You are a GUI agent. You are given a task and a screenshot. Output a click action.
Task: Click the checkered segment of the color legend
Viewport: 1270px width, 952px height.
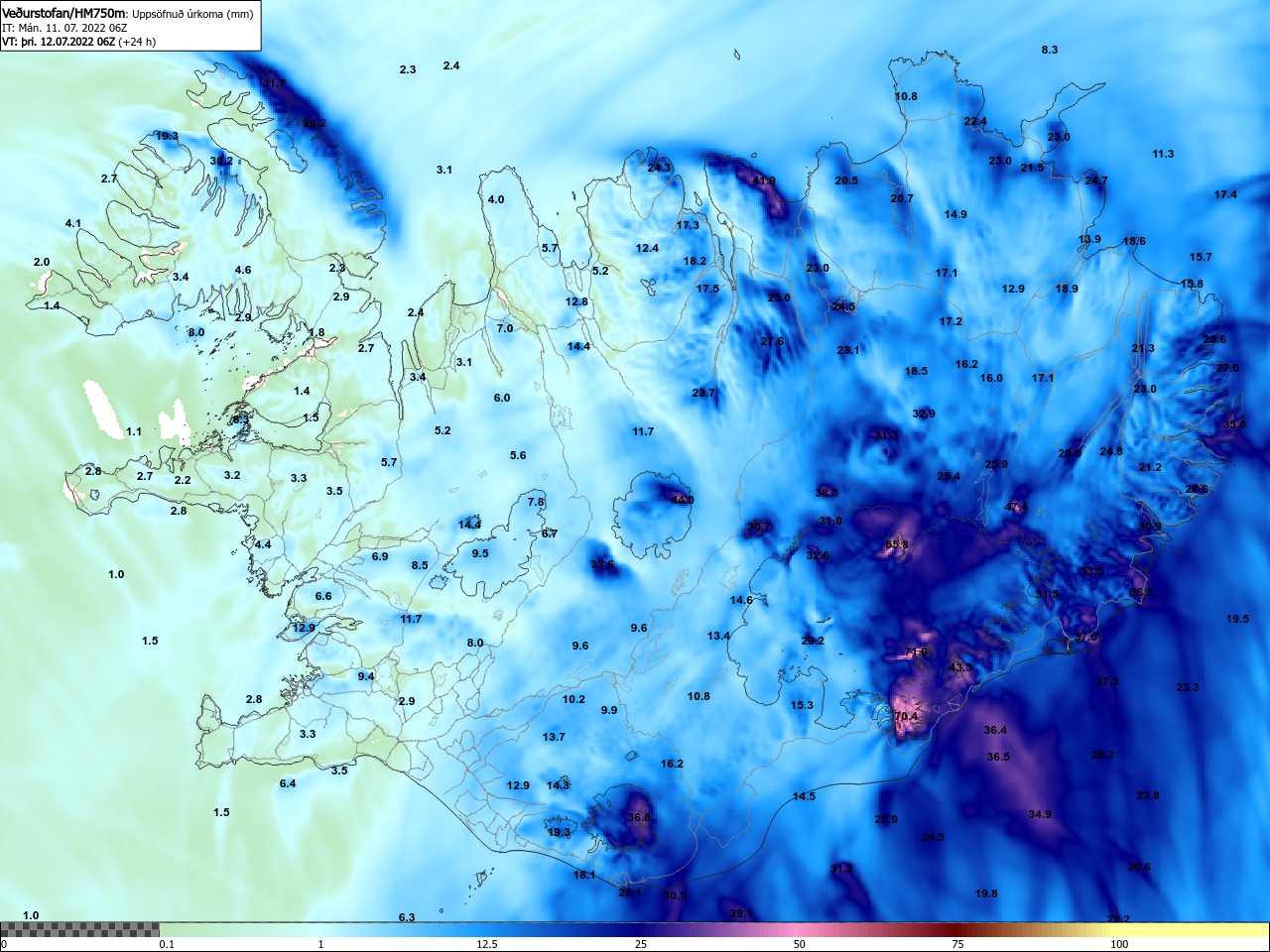[79, 929]
